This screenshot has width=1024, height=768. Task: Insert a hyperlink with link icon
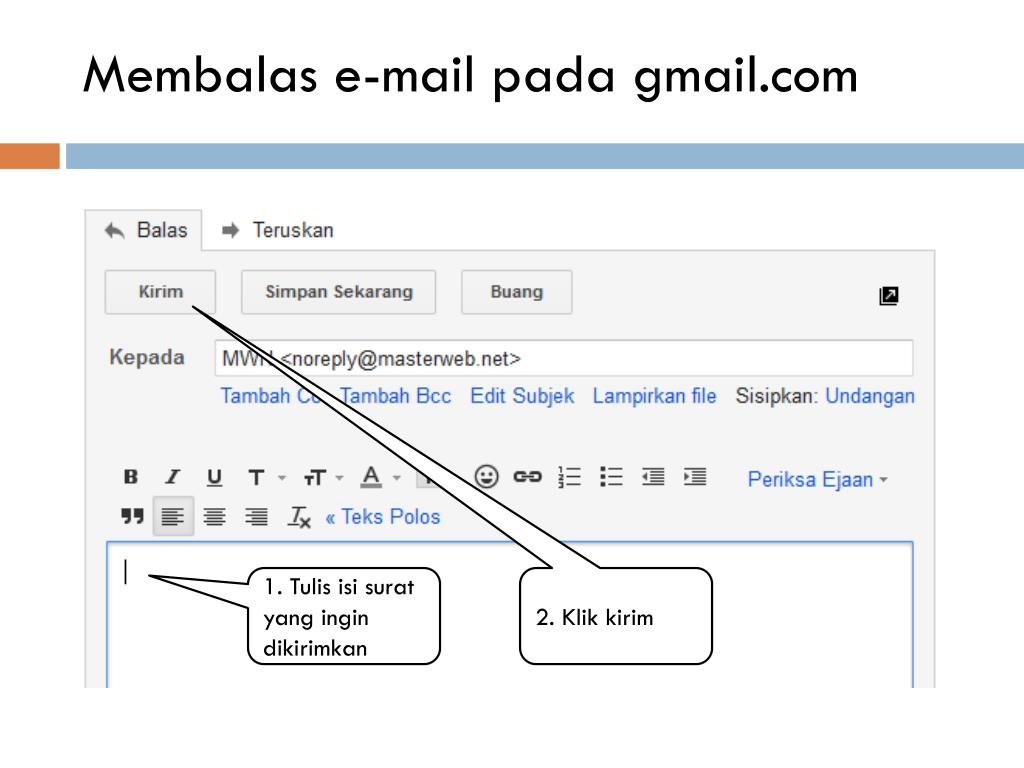(x=527, y=477)
